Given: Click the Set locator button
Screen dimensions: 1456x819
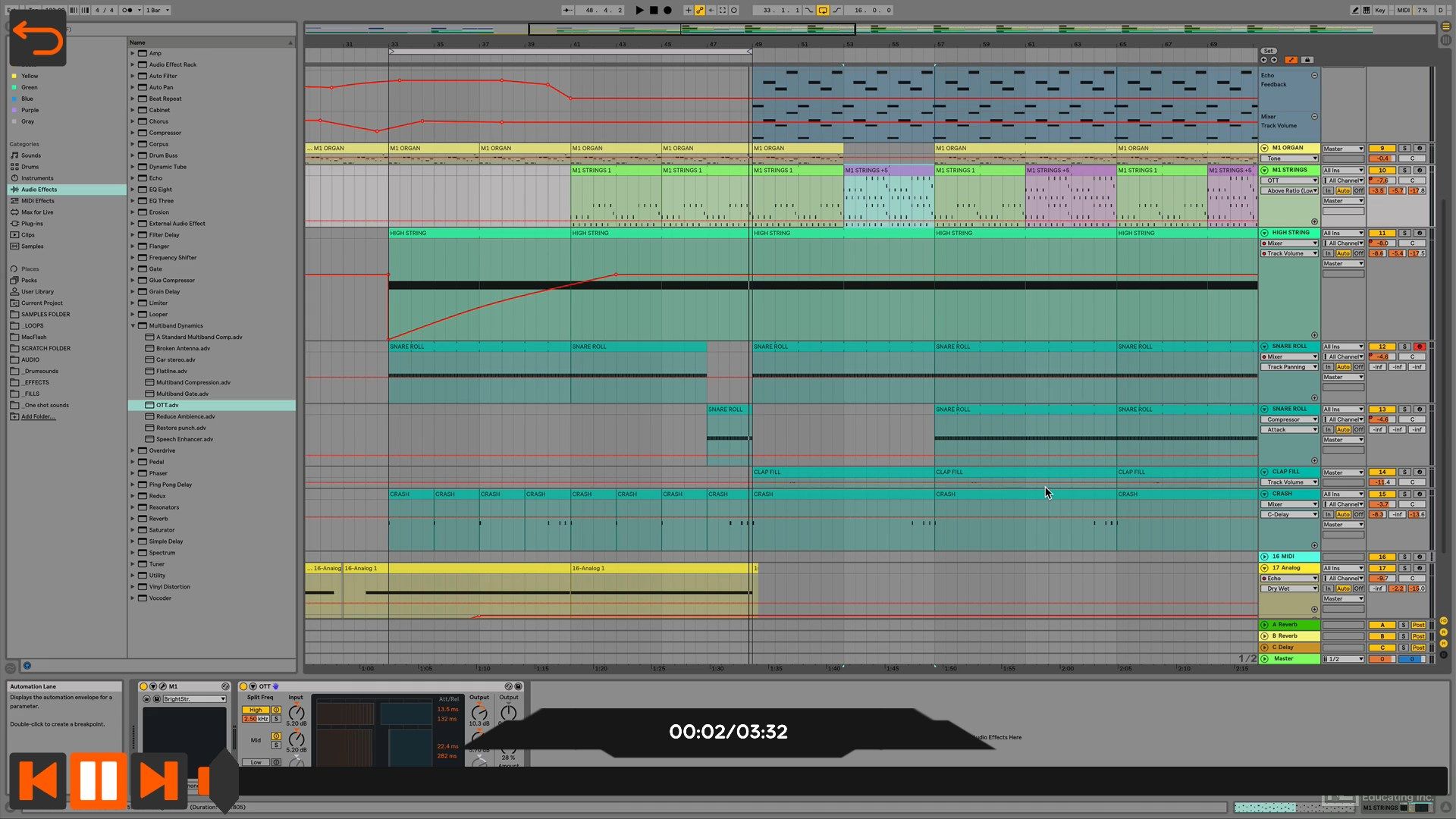Looking at the screenshot, I should click(x=1269, y=51).
